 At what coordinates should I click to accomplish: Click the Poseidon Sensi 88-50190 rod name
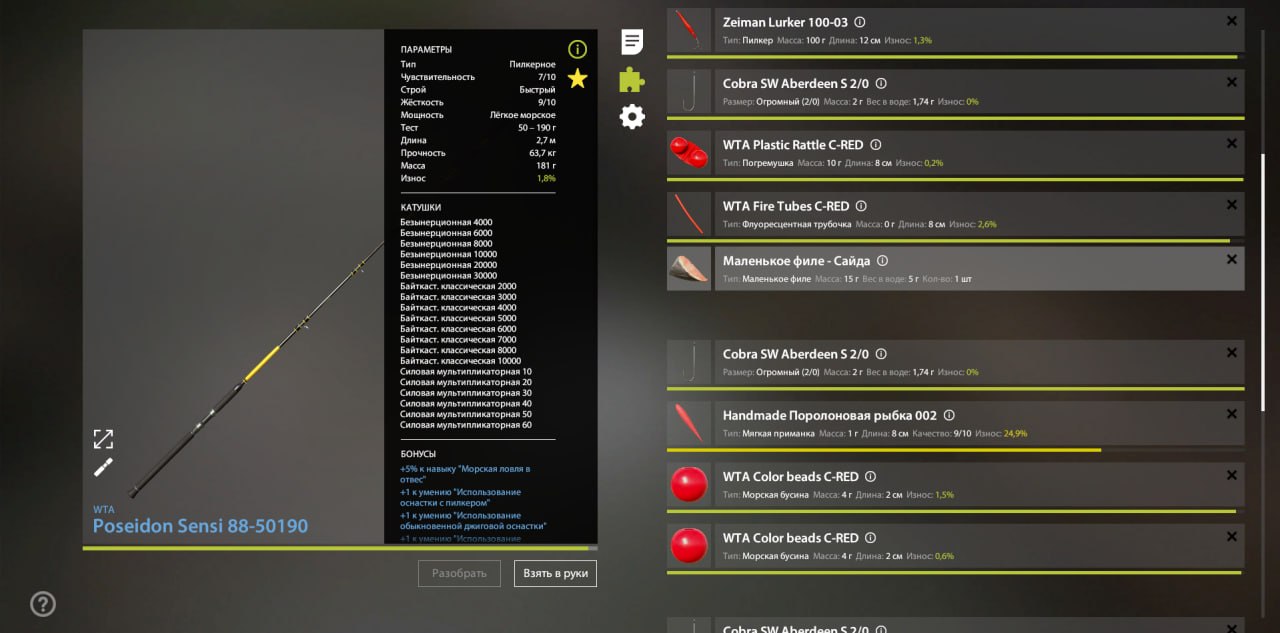[200, 526]
